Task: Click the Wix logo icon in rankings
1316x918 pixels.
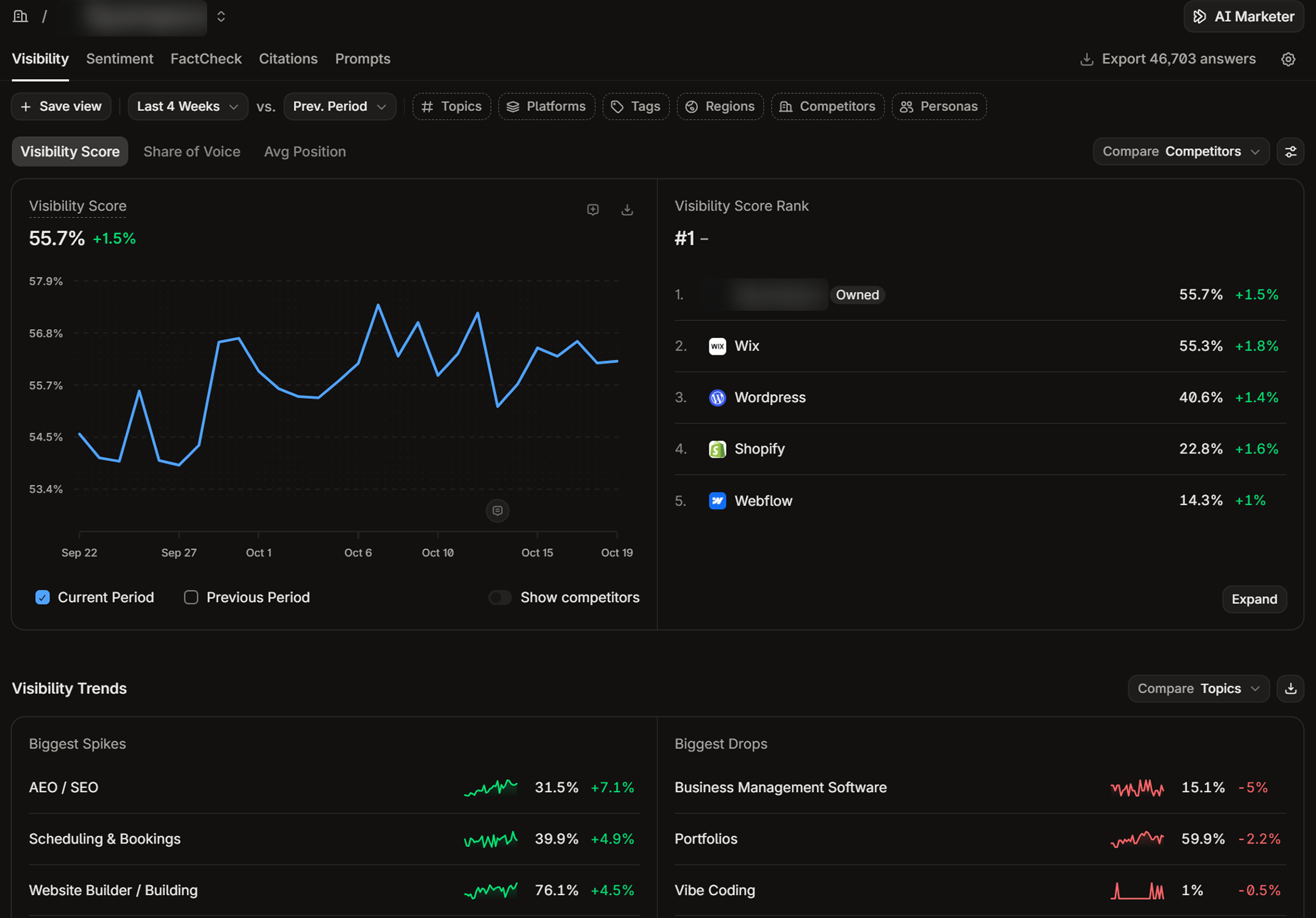Action: point(717,346)
